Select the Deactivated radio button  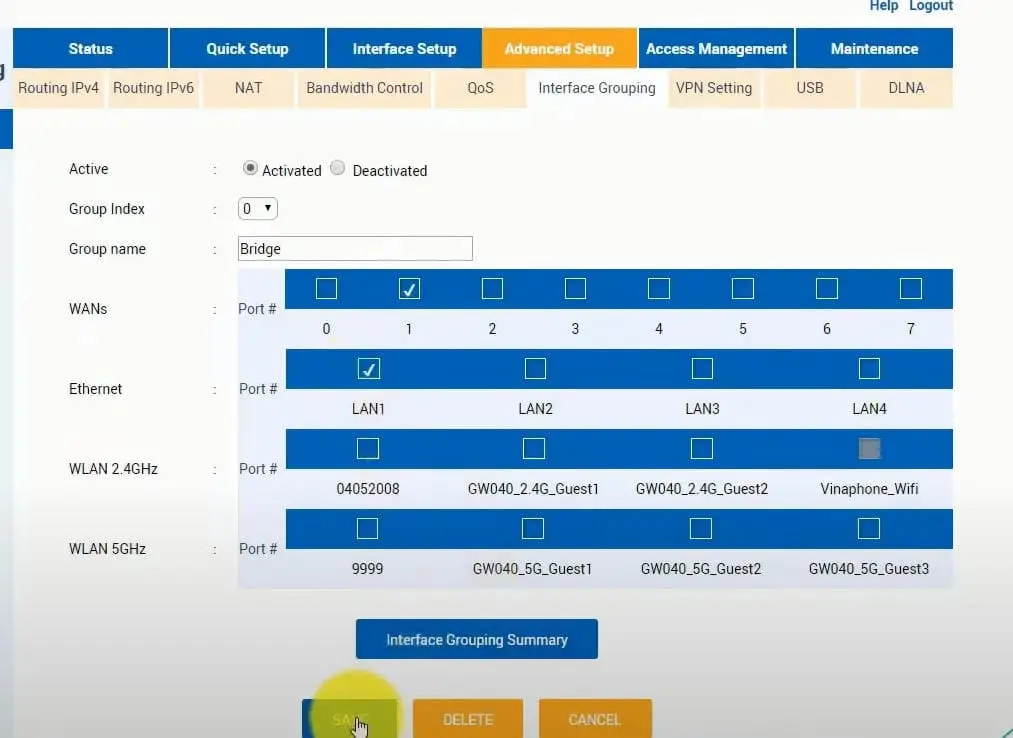337,168
